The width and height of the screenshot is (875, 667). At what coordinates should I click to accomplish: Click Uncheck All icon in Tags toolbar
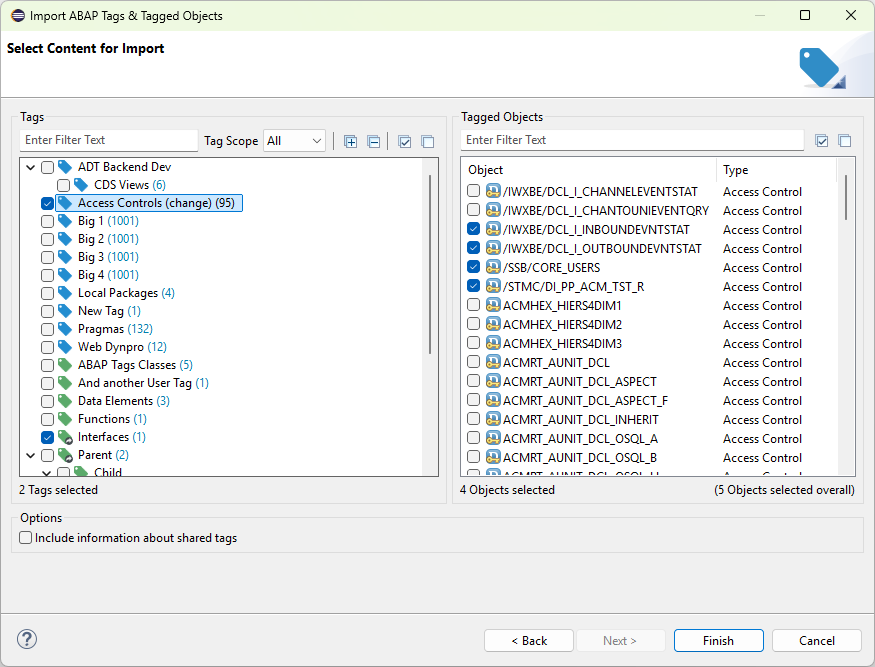(428, 142)
